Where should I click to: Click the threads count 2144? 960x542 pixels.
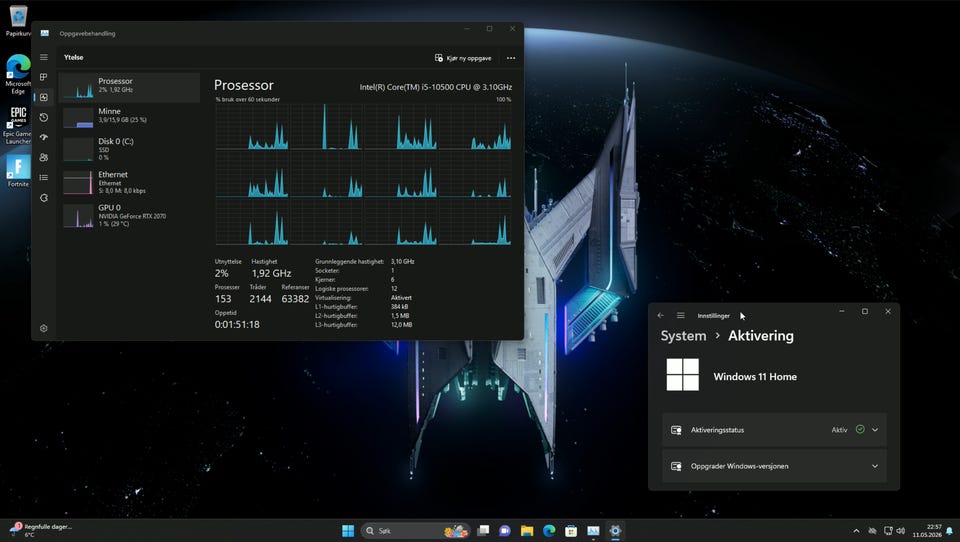point(260,299)
